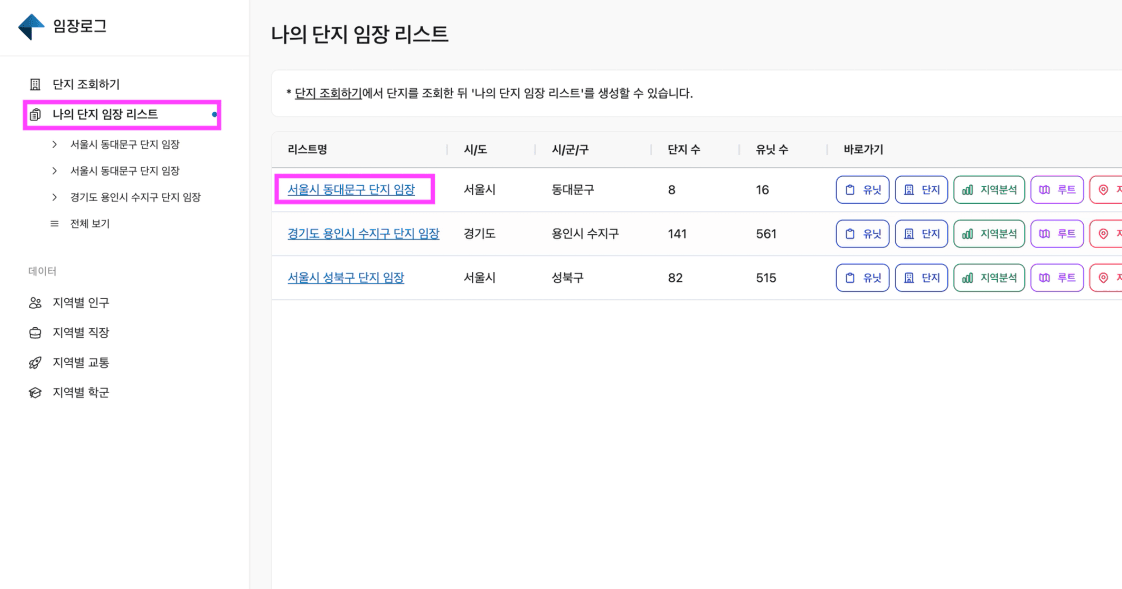Select 나의 단지 임장 리스트 sidebar menu
Viewport: 1122px width, 589px height.
click(x=105, y=115)
